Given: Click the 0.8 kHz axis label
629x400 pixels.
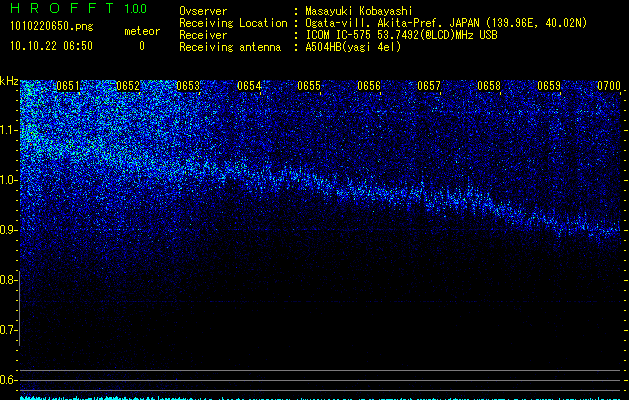Looking at the screenshot, I should tap(8, 280).
